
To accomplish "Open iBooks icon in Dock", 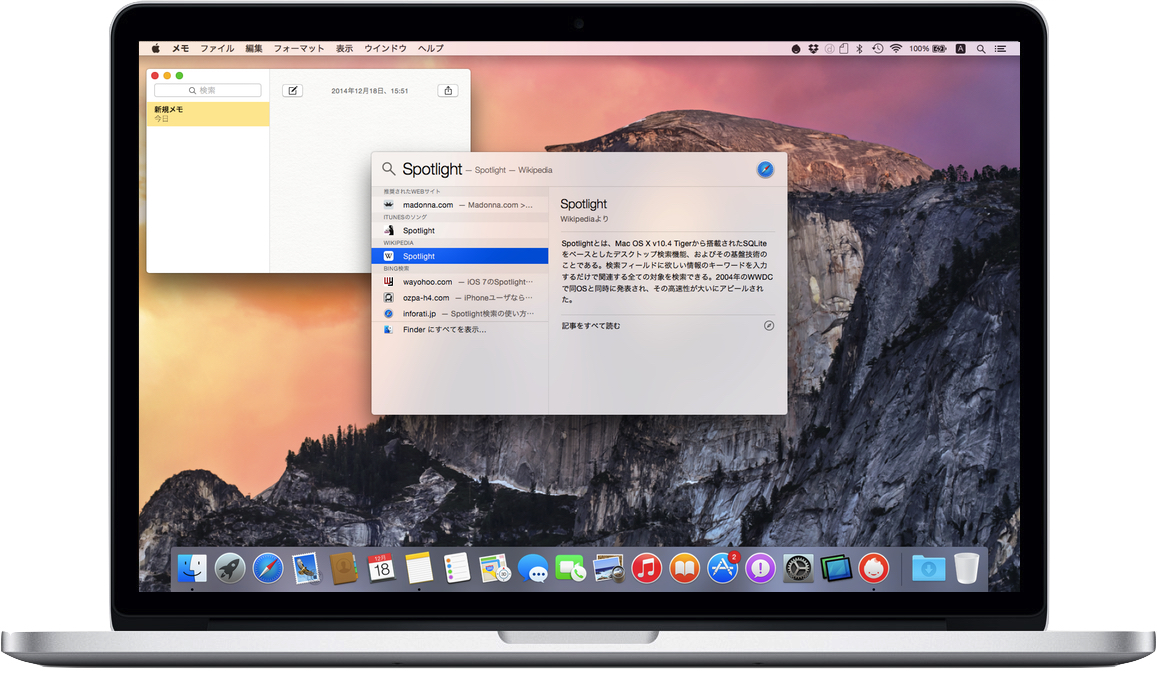I will [685, 568].
